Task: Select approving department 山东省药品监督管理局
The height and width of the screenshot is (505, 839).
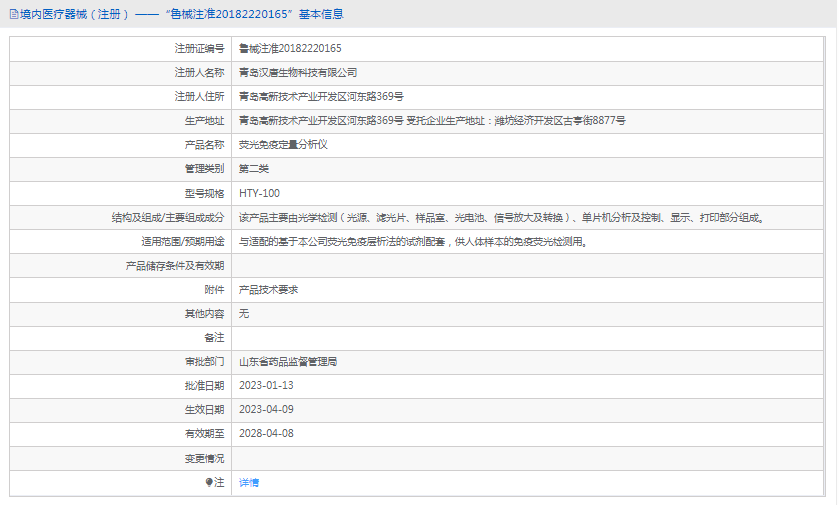Action: pos(288,362)
